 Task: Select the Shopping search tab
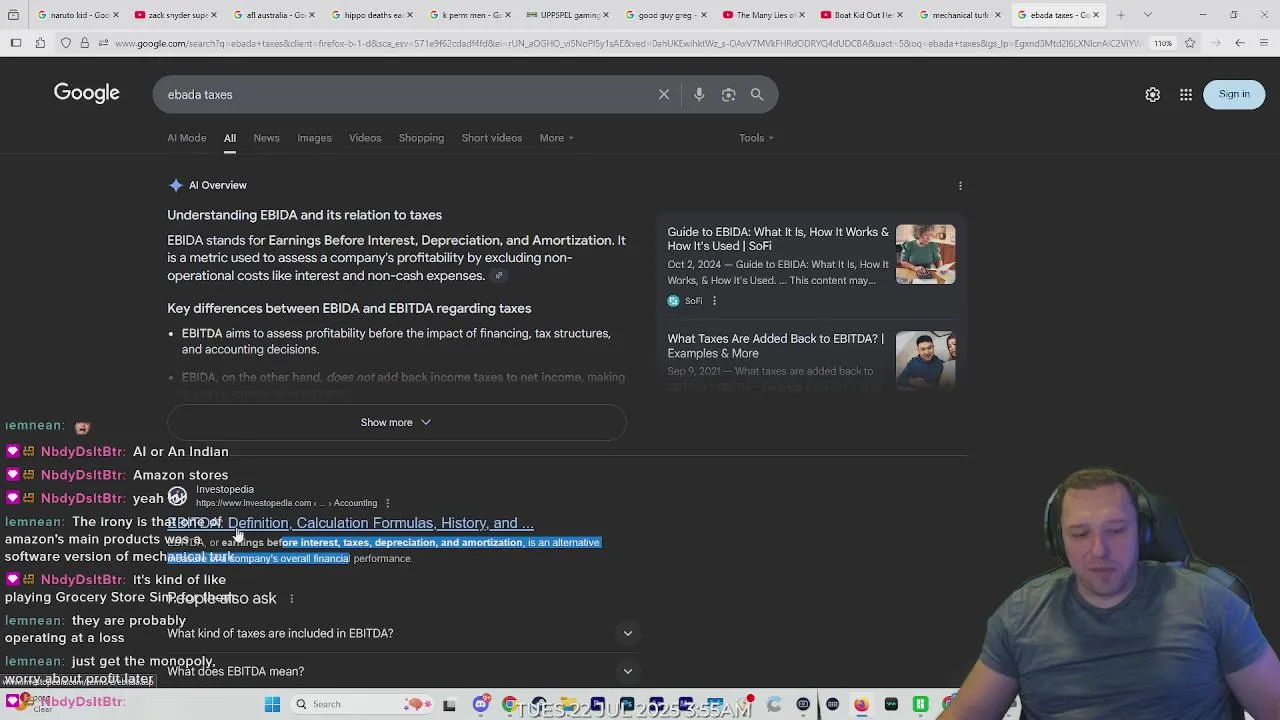[x=421, y=138]
